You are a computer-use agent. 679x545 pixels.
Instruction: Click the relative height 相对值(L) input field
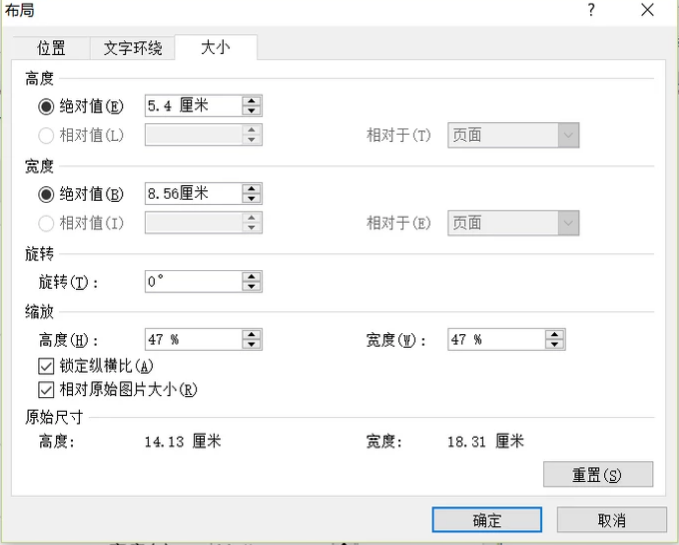point(194,135)
